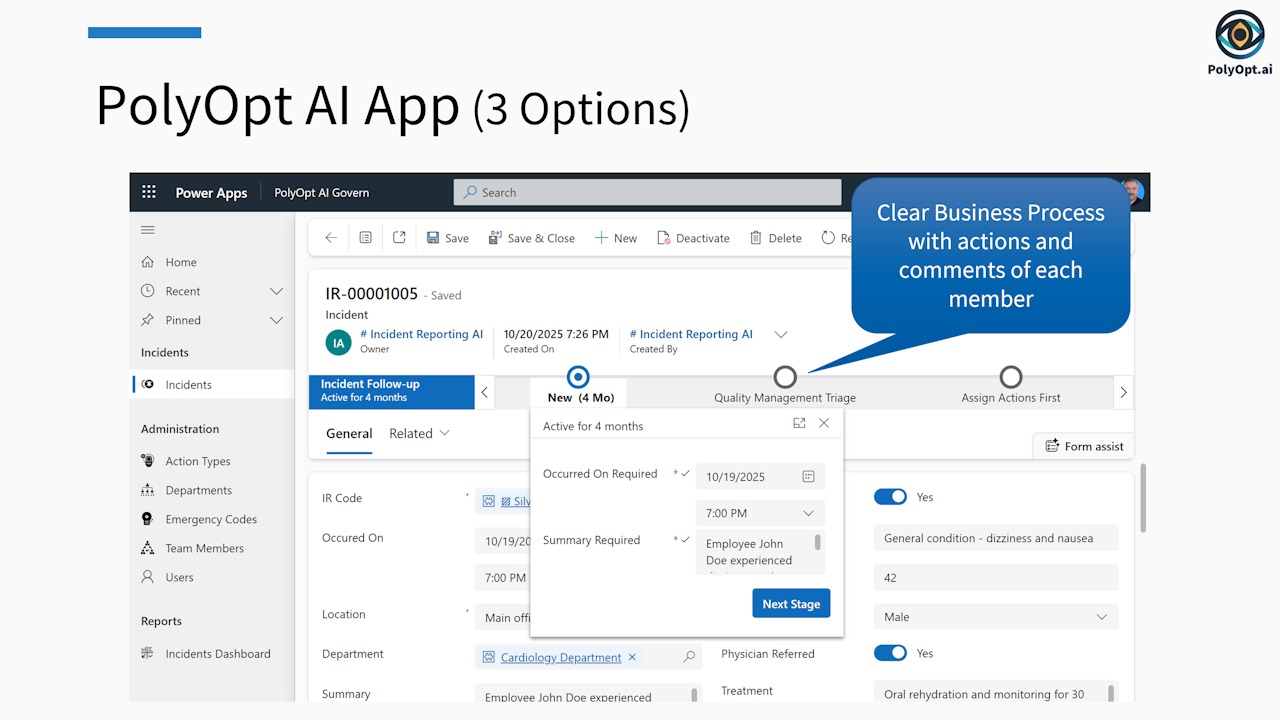This screenshot has height=720, width=1280.
Task: Remove Cardiology Department with the X icon
Action: coord(632,657)
